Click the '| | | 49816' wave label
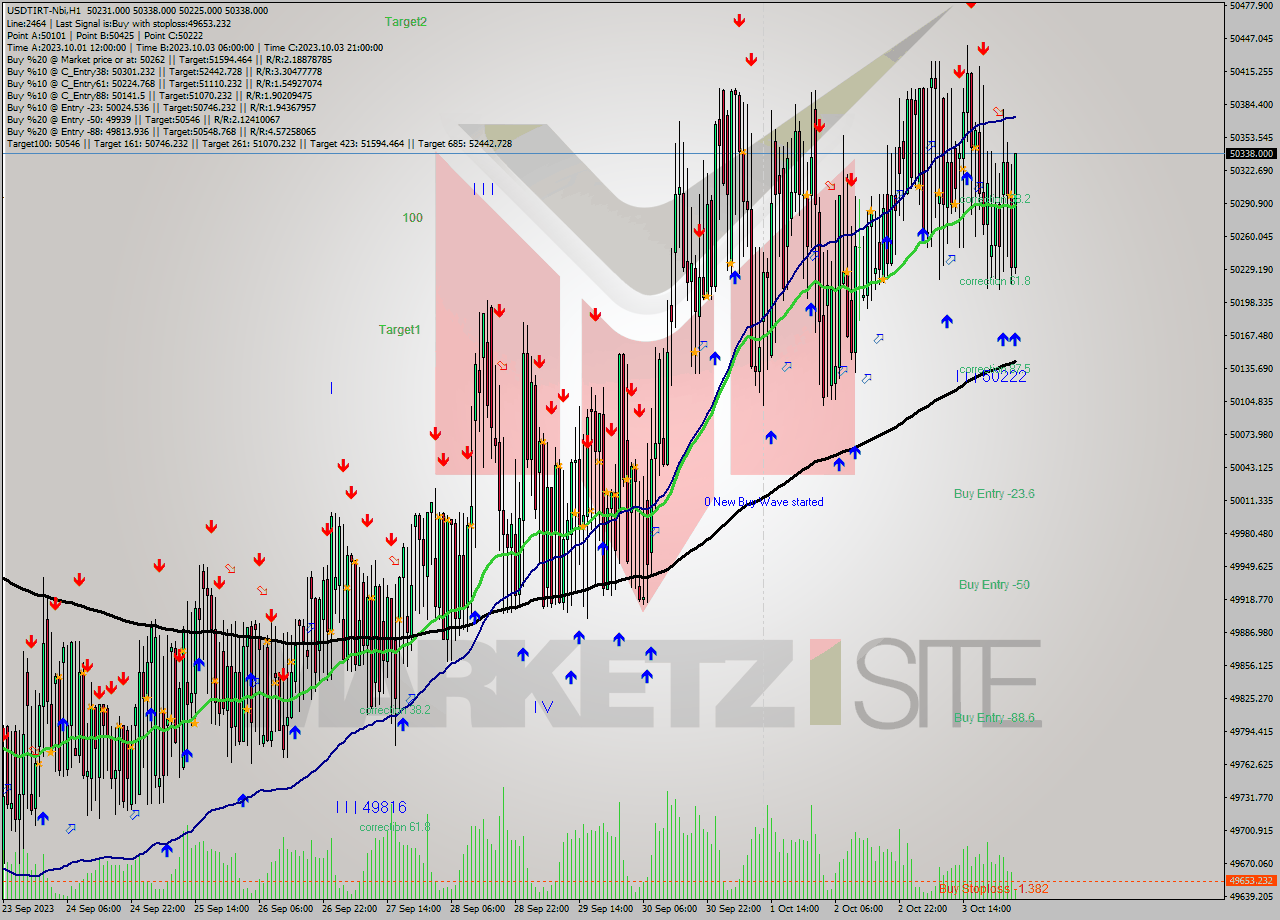This screenshot has width=1280, height=920. tap(371, 807)
